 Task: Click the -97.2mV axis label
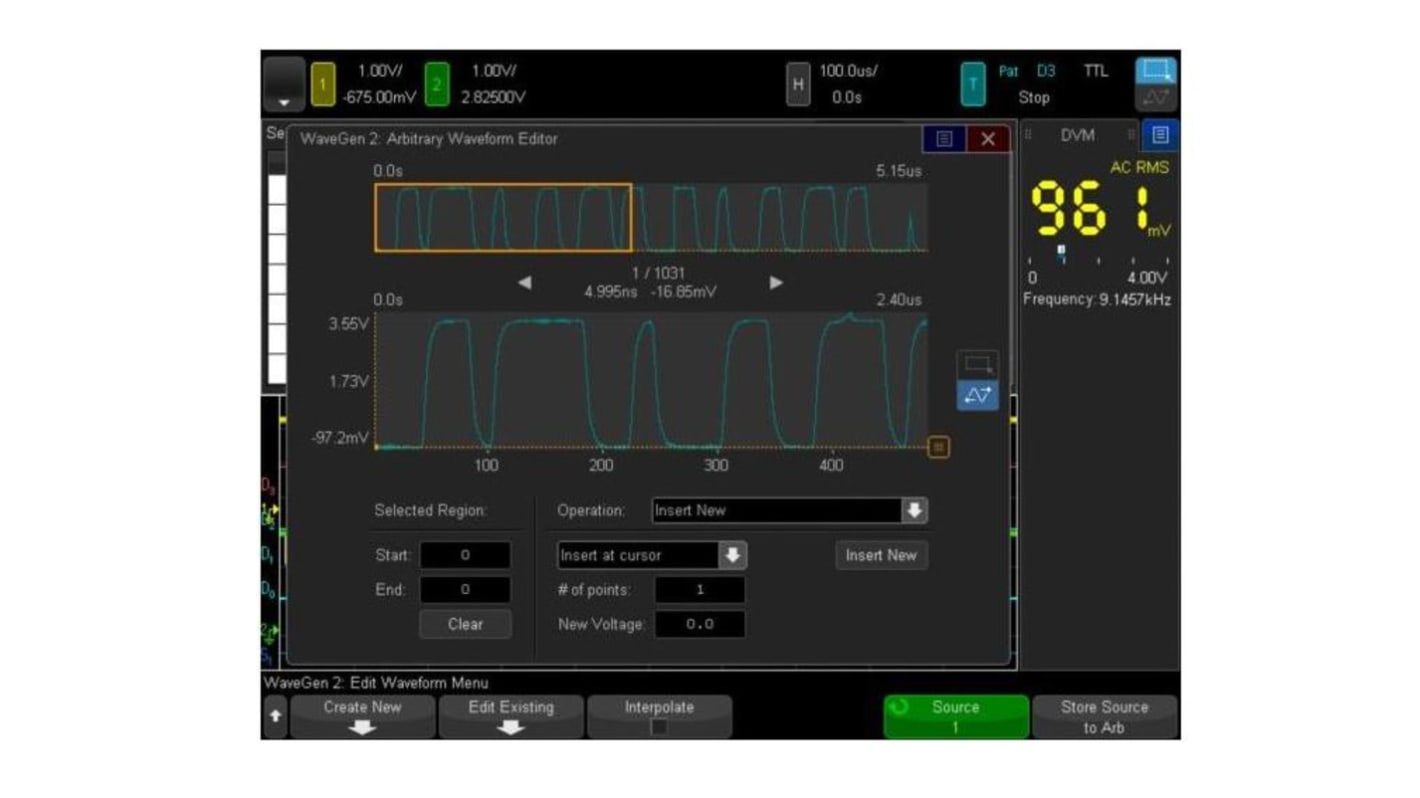[x=340, y=438]
